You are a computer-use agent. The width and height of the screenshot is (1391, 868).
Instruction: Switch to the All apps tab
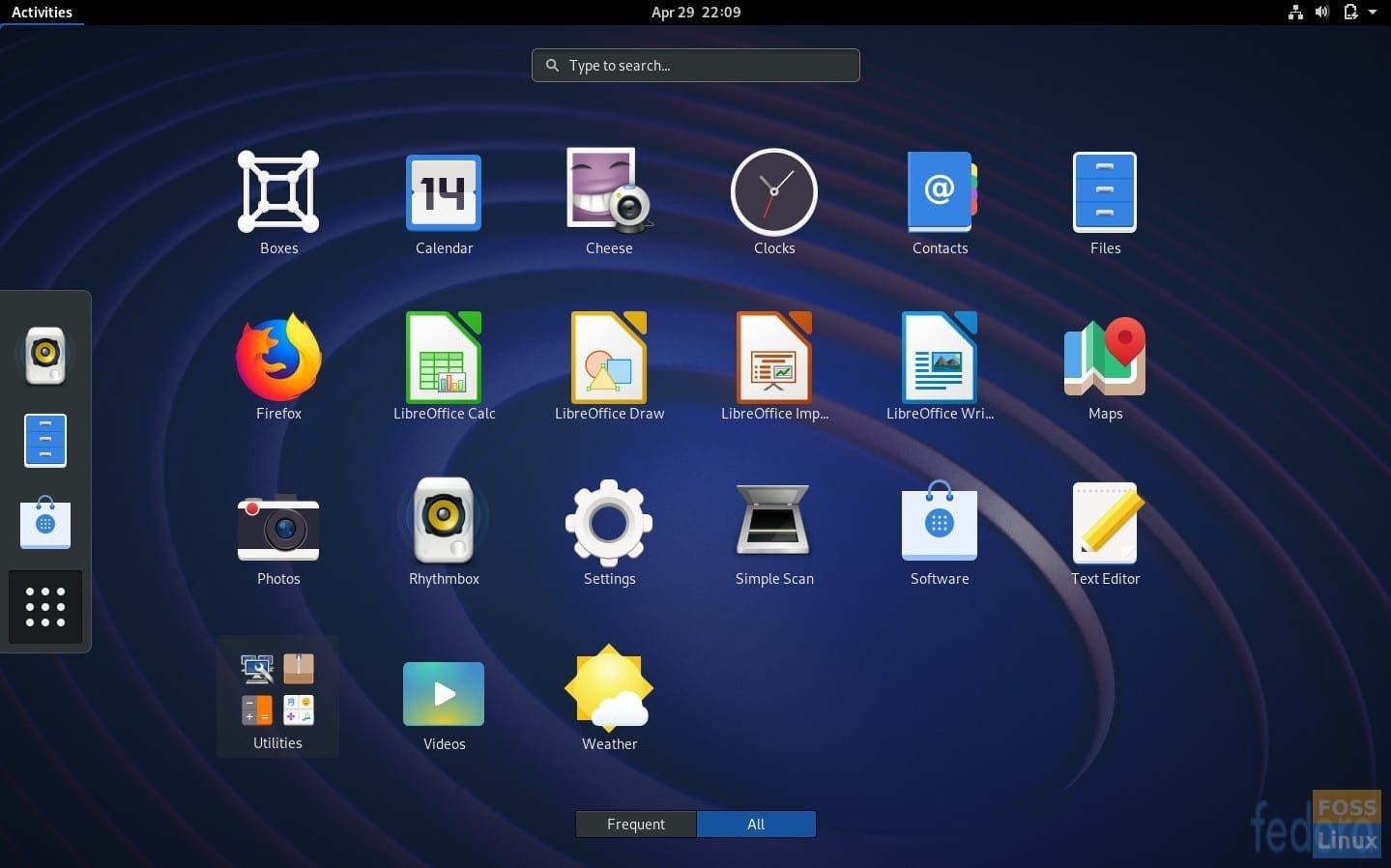tap(756, 825)
